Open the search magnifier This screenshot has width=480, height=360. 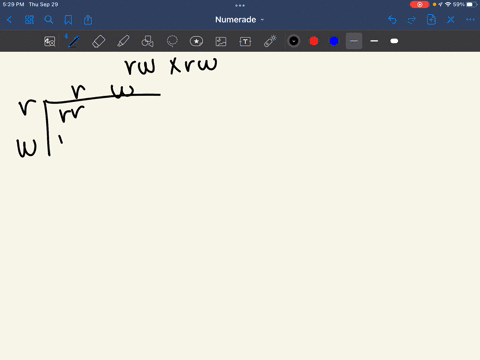pyautogui.click(x=49, y=20)
